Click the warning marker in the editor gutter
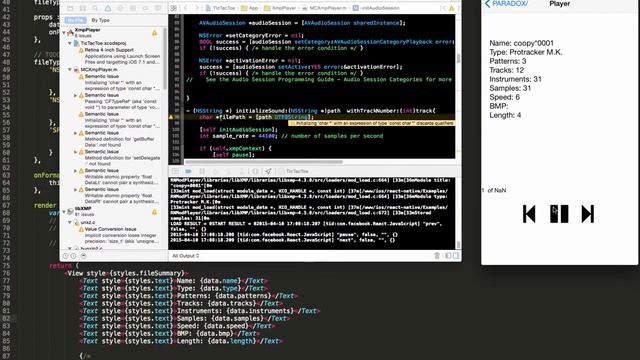The height and width of the screenshot is (360, 640). (x=171, y=117)
